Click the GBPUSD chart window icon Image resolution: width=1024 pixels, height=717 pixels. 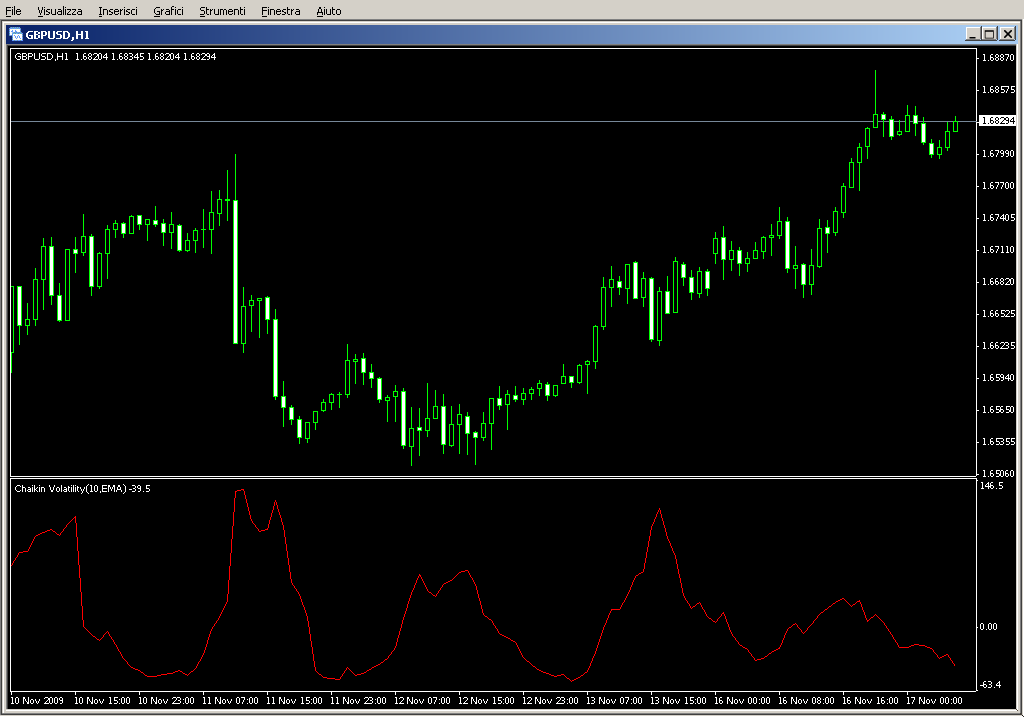pos(16,34)
